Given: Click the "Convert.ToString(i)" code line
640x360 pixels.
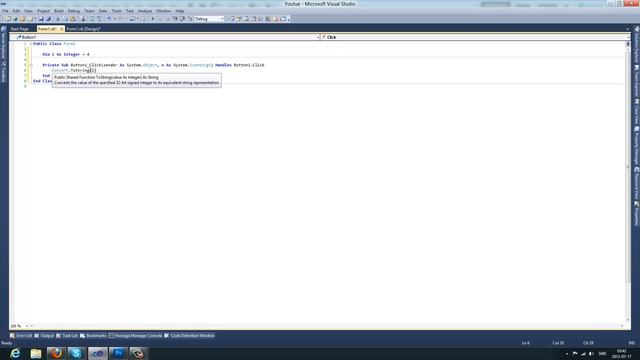Looking at the screenshot, I should tap(74, 70).
